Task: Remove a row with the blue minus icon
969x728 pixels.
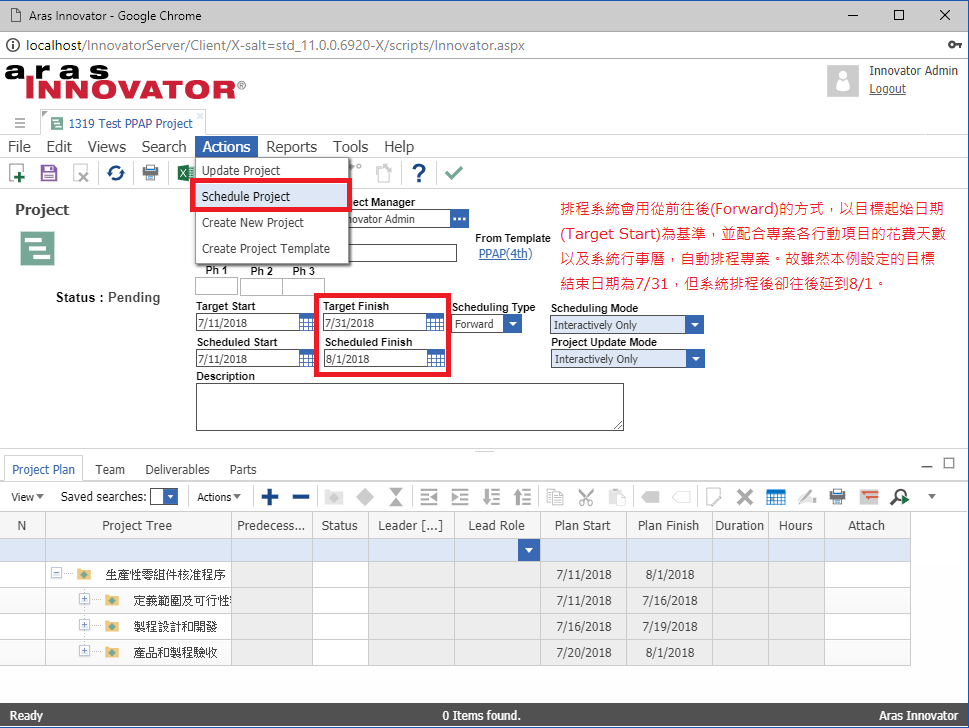Action: [300, 497]
